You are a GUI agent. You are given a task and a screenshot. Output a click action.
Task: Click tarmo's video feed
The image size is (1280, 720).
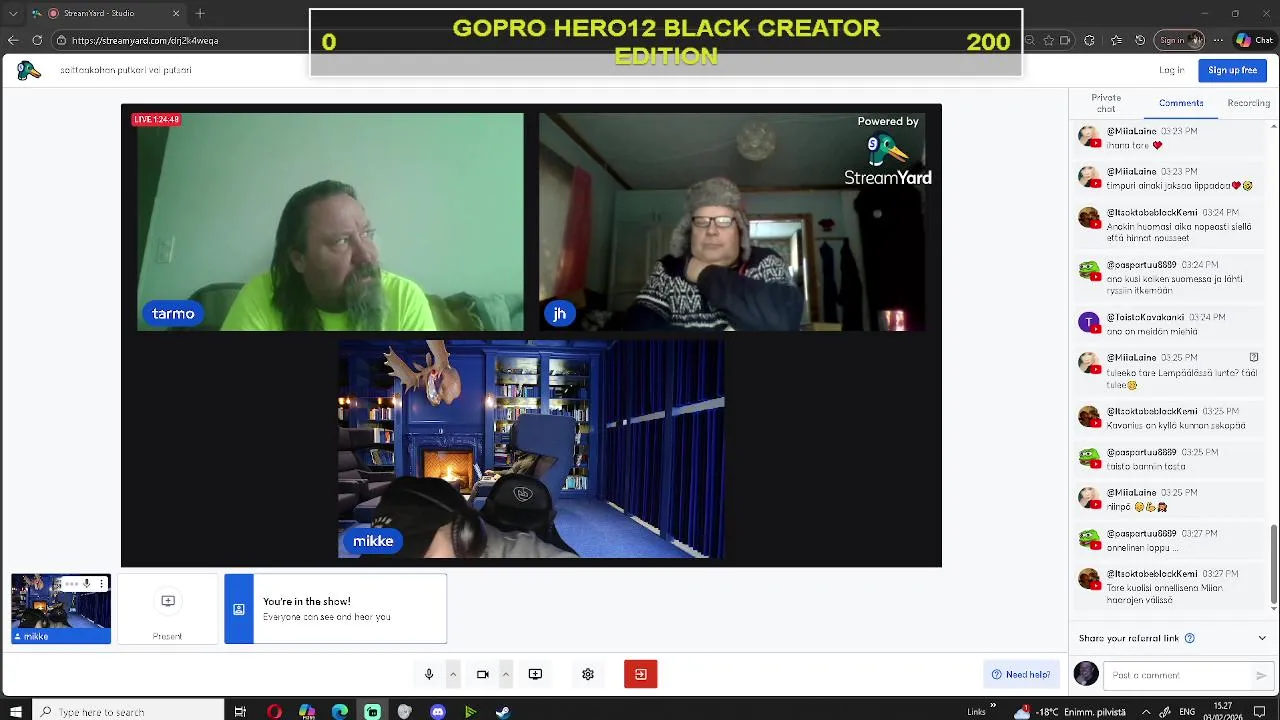[x=330, y=221]
